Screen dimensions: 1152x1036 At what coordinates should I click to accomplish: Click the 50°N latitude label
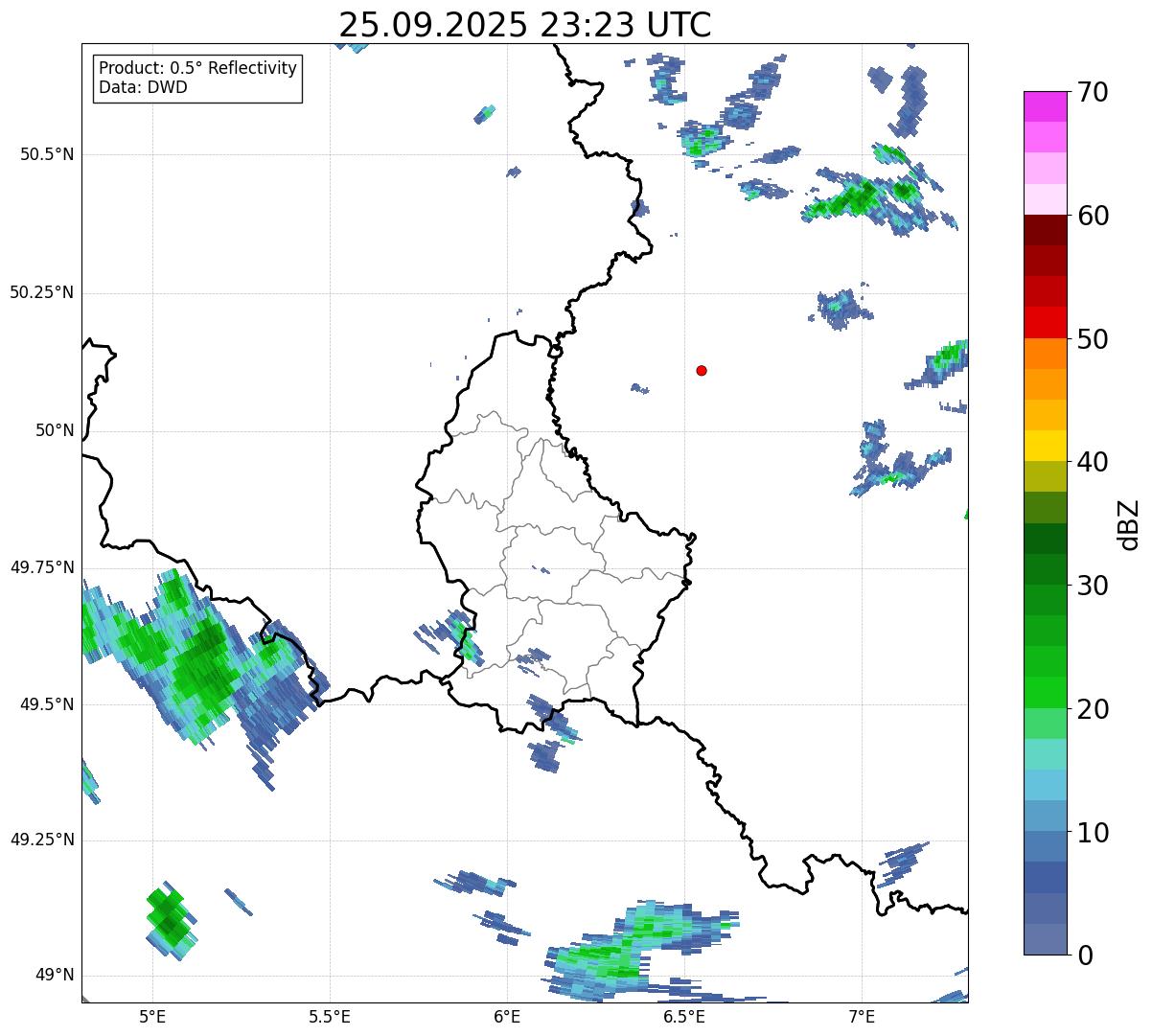(55, 431)
